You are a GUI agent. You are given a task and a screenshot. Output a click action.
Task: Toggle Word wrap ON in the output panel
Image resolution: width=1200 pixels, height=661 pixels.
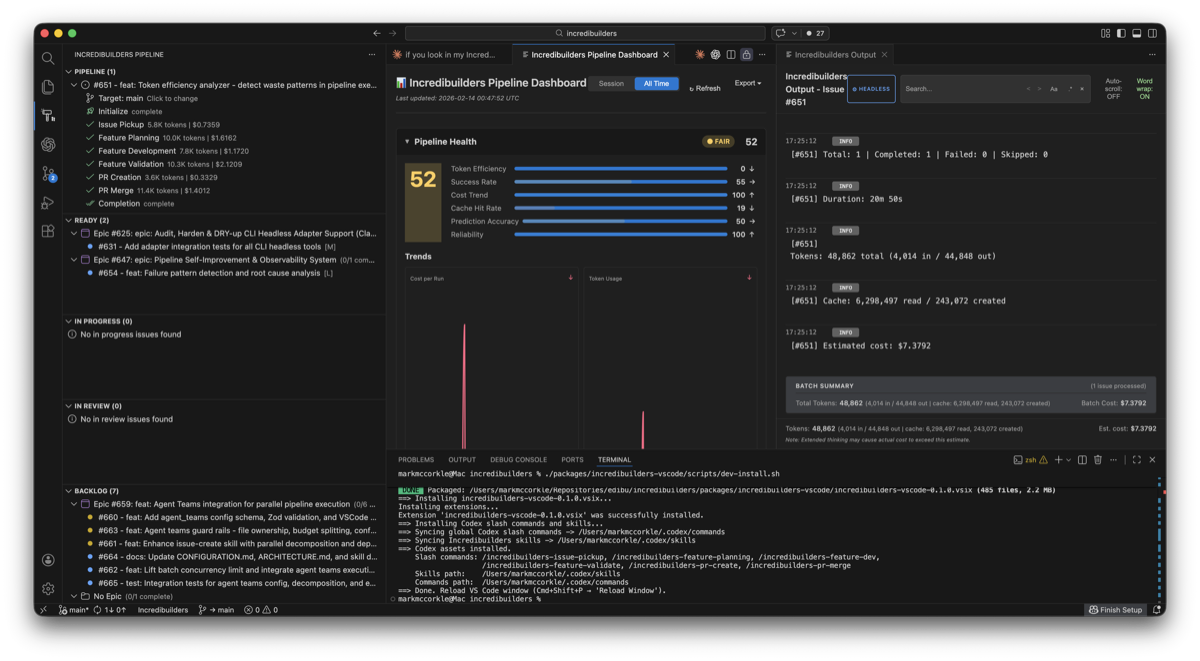[x=1144, y=88]
